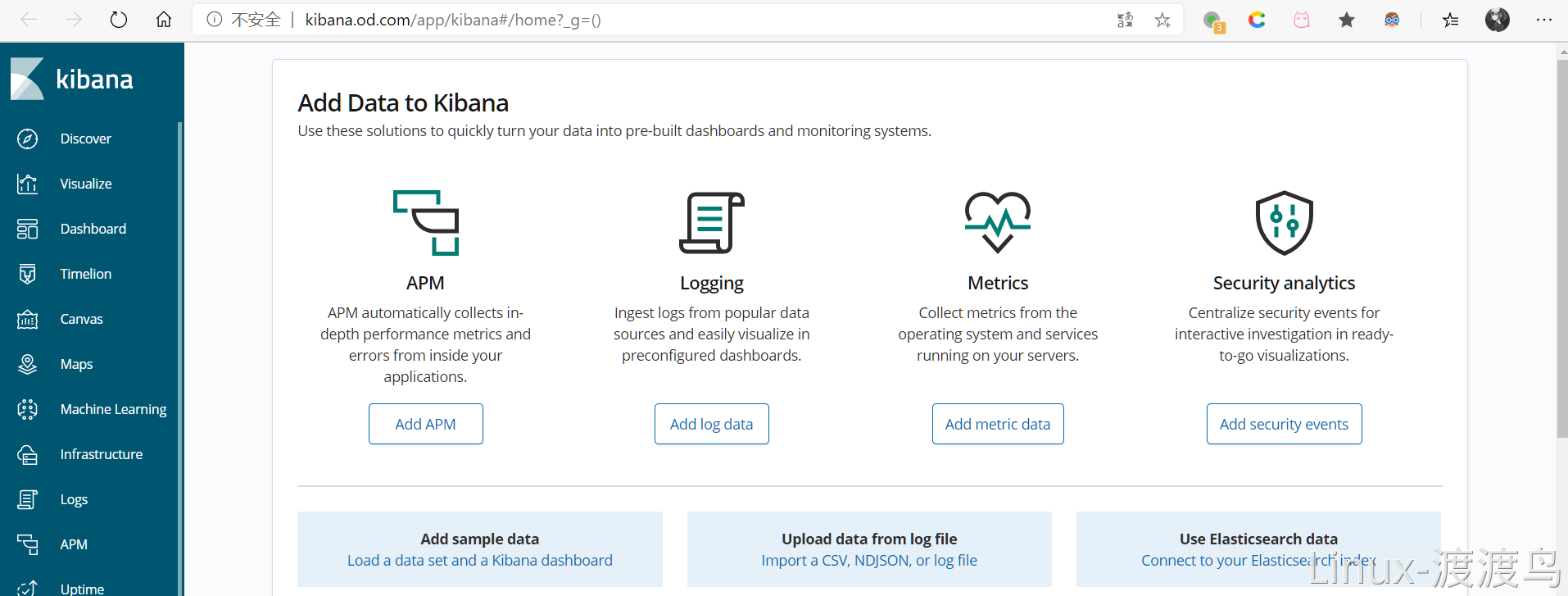Click the Logging scroll illustration icon
Viewport: 1568px width, 596px height.
click(712, 223)
